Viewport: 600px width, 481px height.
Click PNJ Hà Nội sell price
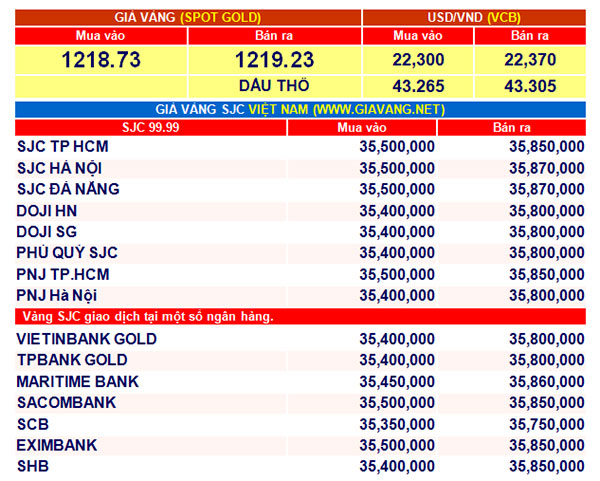pos(547,296)
